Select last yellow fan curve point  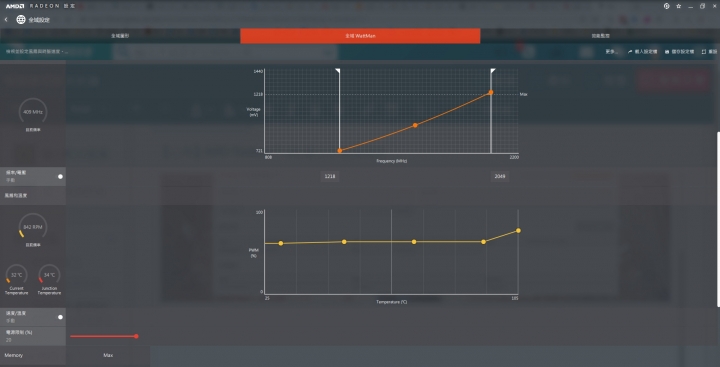pyautogui.click(x=518, y=231)
